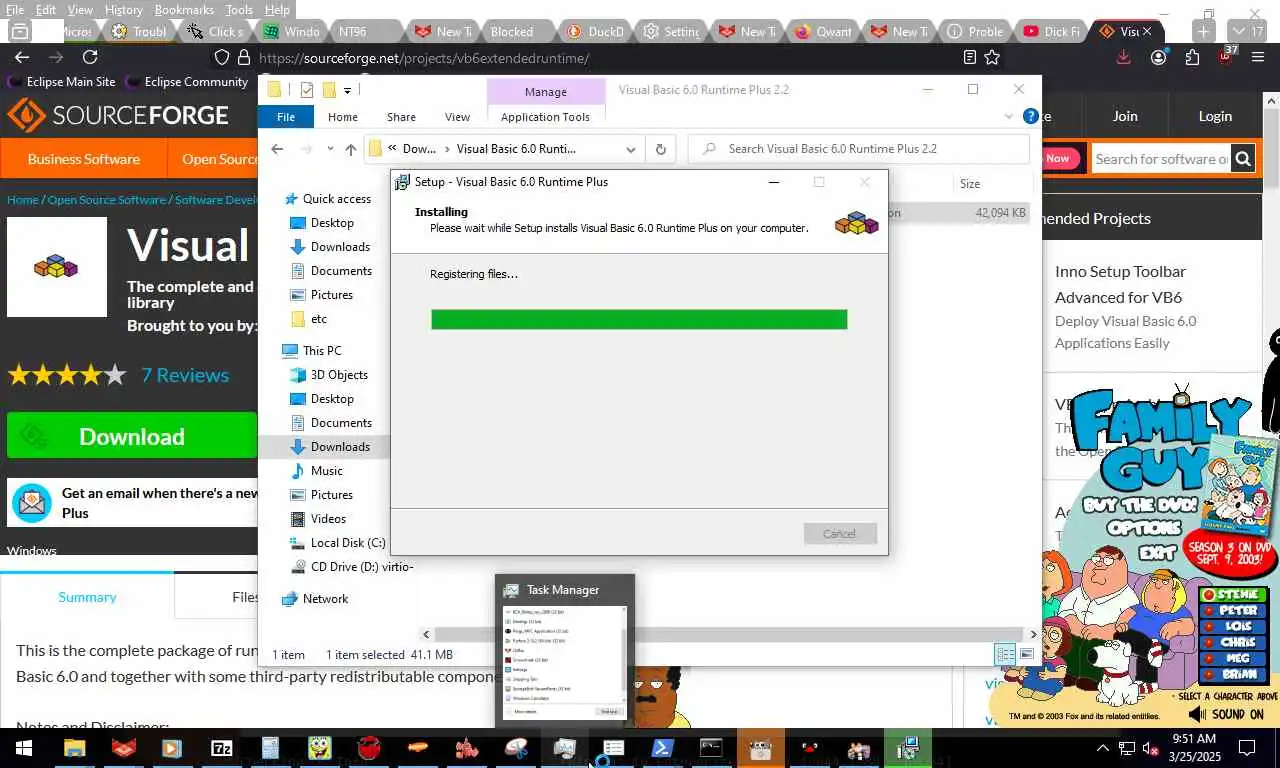Select Downloads under This PC
1280x768 pixels.
pos(340,447)
